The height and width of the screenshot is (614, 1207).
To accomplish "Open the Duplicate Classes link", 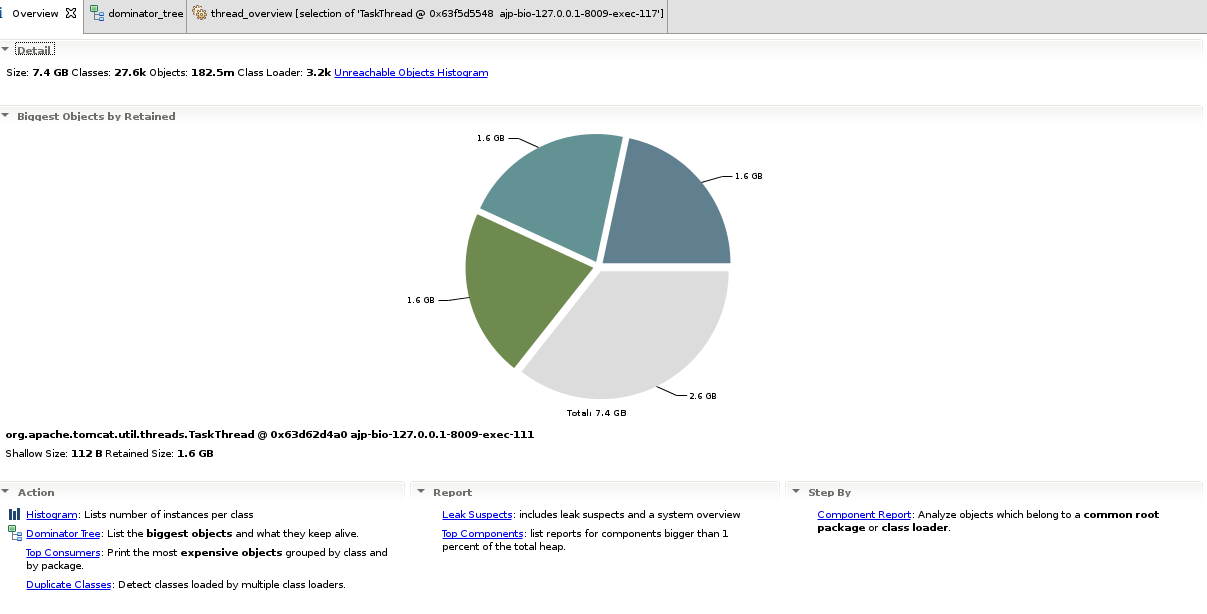I will pos(68,585).
